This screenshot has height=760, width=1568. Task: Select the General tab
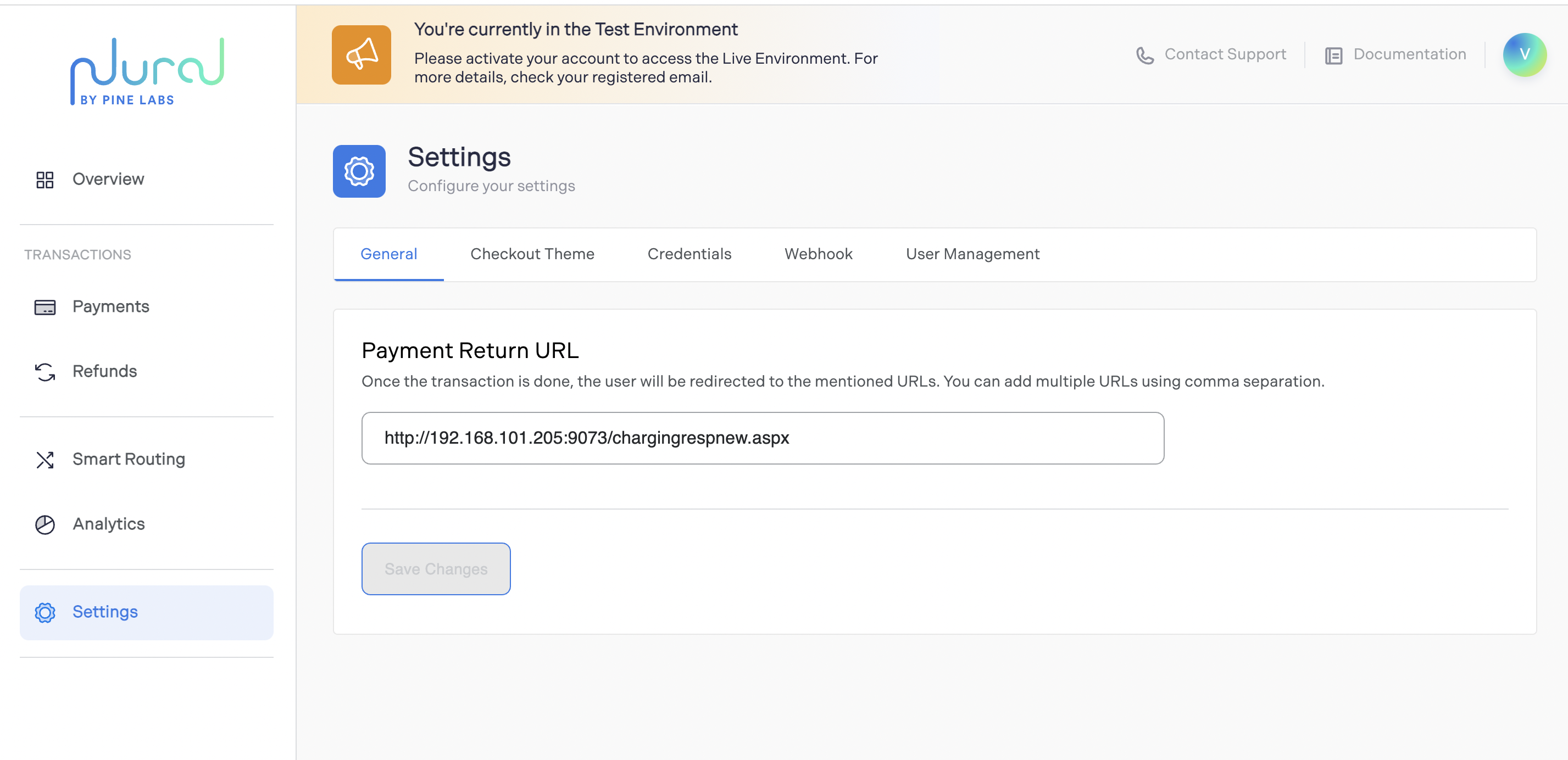click(388, 254)
